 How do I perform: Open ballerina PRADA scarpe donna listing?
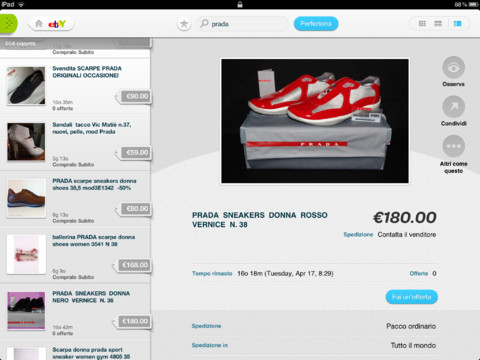click(x=75, y=255)
